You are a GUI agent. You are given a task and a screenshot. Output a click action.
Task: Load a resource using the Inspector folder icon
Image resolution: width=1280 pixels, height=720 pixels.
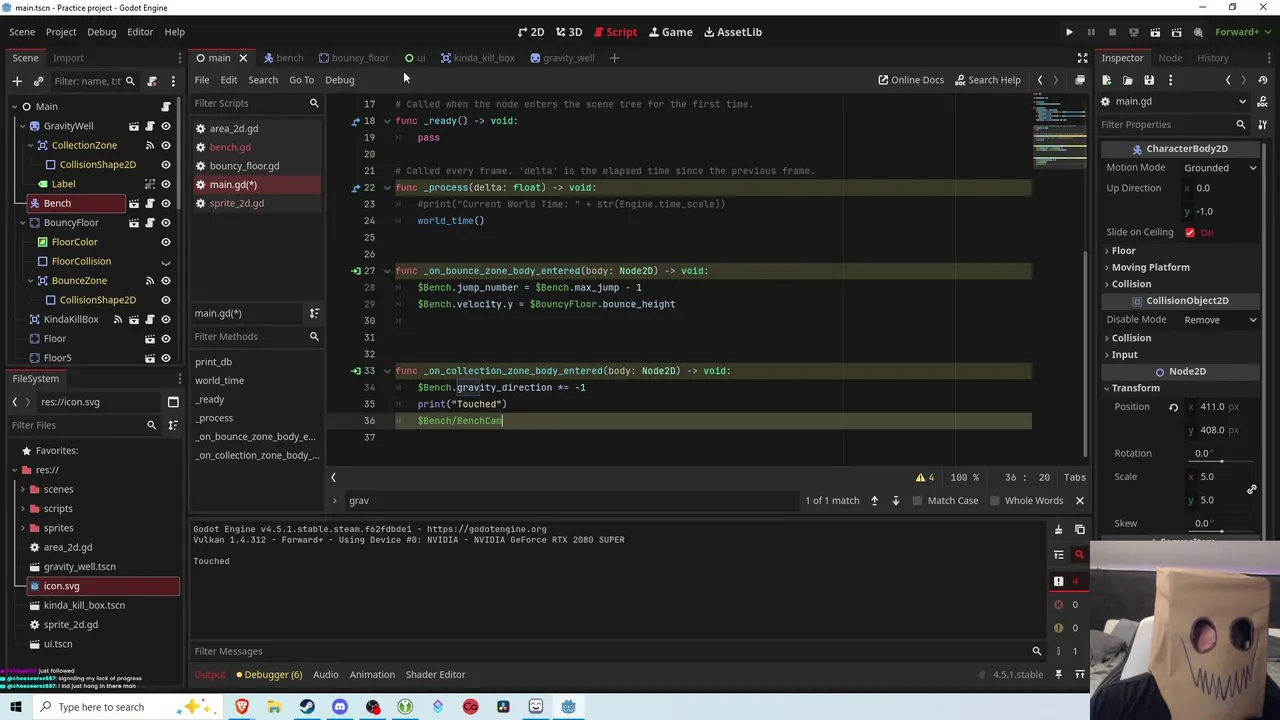point(1128,80)
